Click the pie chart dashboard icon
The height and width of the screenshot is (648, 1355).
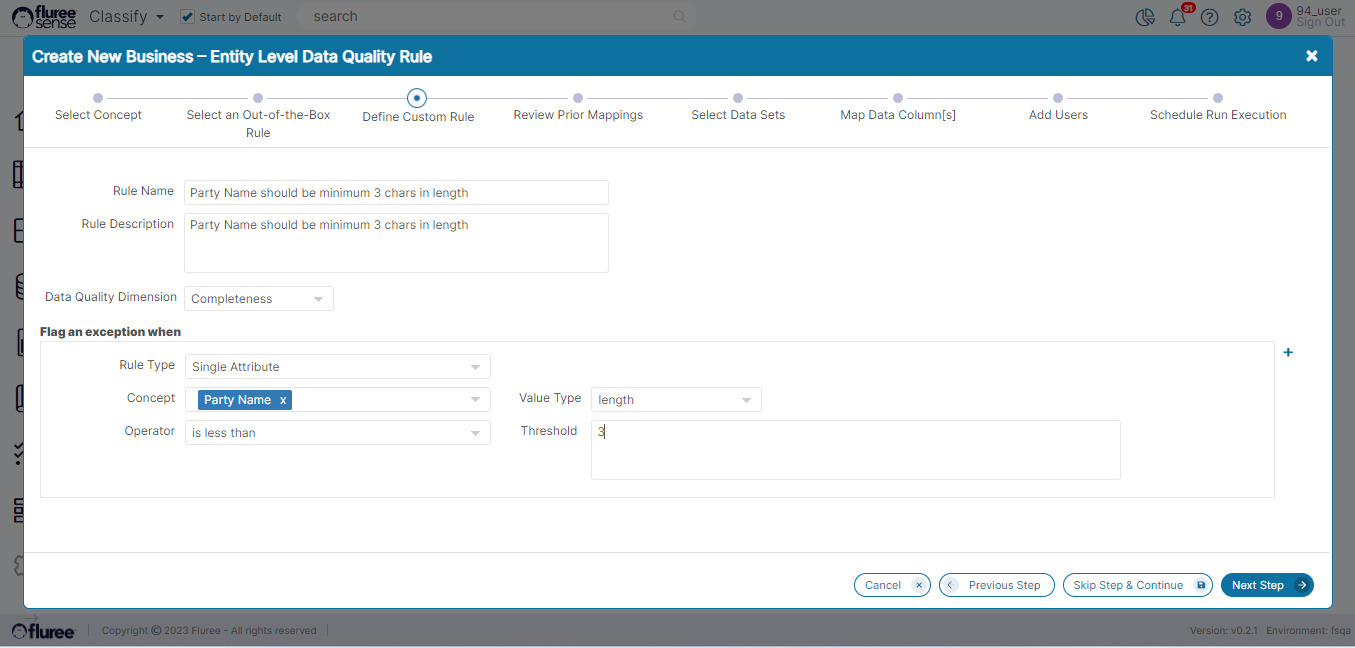click(x=1145, y=17)
